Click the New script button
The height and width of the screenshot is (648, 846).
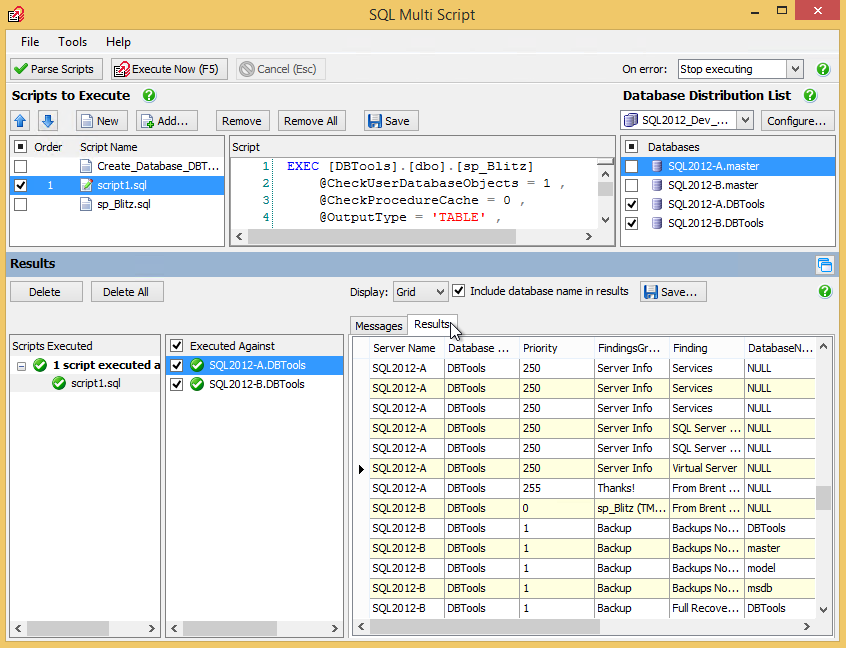coord(98,121)
